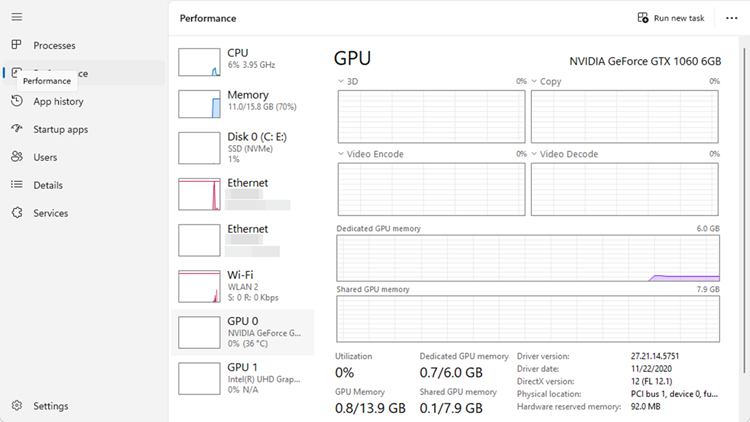Click the Wi-Fi mini graph thumbnail
This screenshot has width=750, height=422.
[199, 286]
